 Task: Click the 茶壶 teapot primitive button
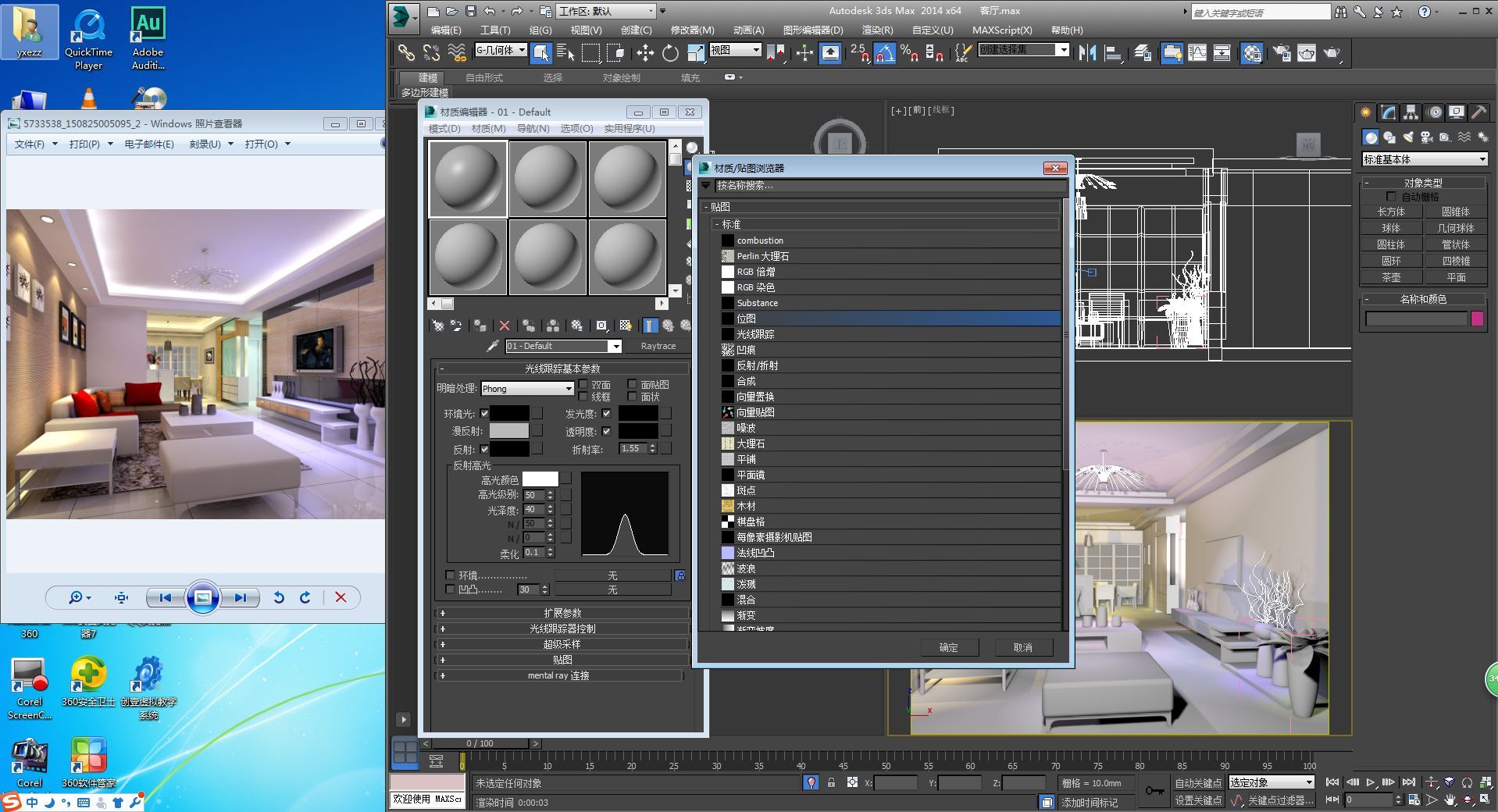[1391, 277]
